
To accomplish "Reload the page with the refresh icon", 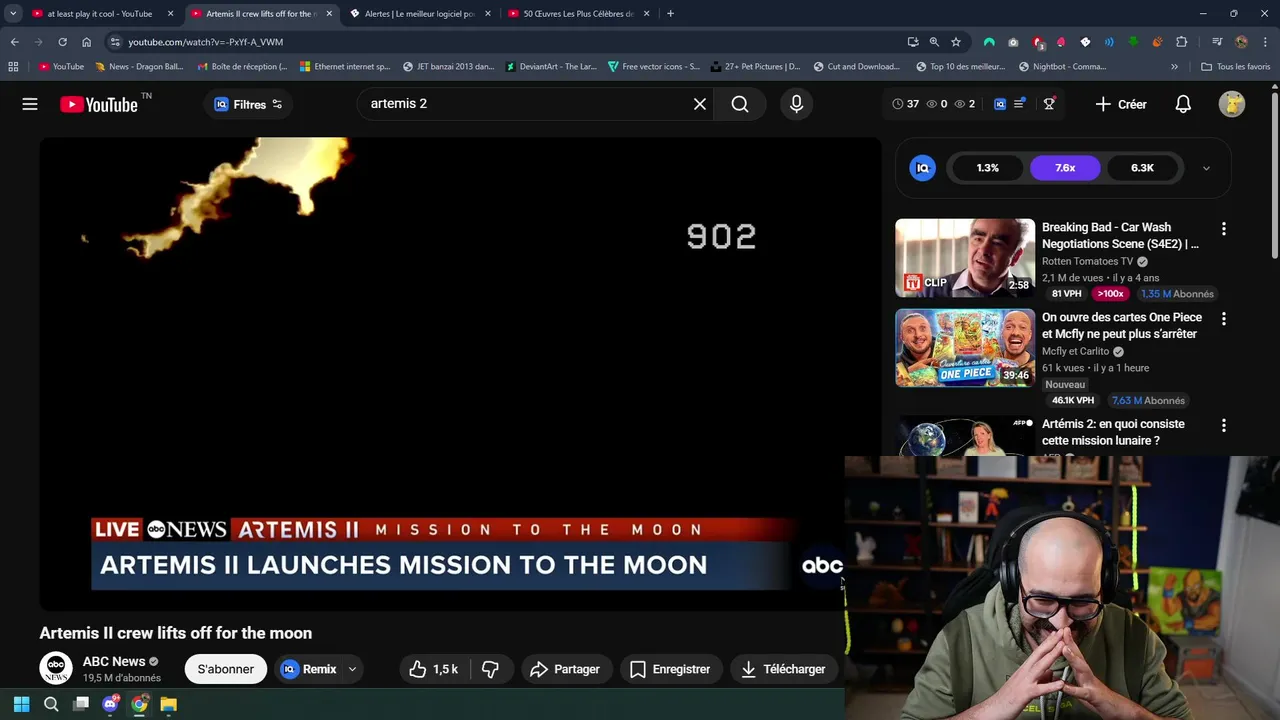I will pyautogui.click(x=62, y=42).
